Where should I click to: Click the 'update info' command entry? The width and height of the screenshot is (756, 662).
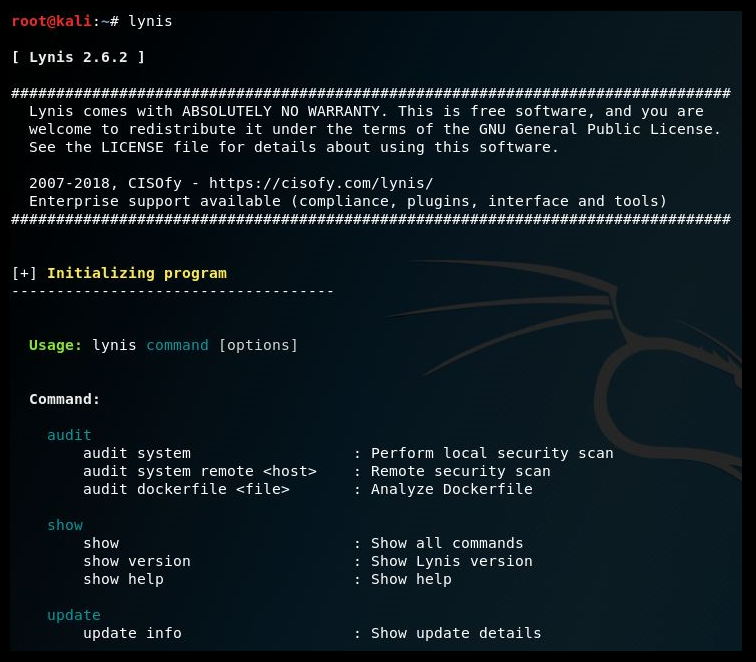pos(132,633)
